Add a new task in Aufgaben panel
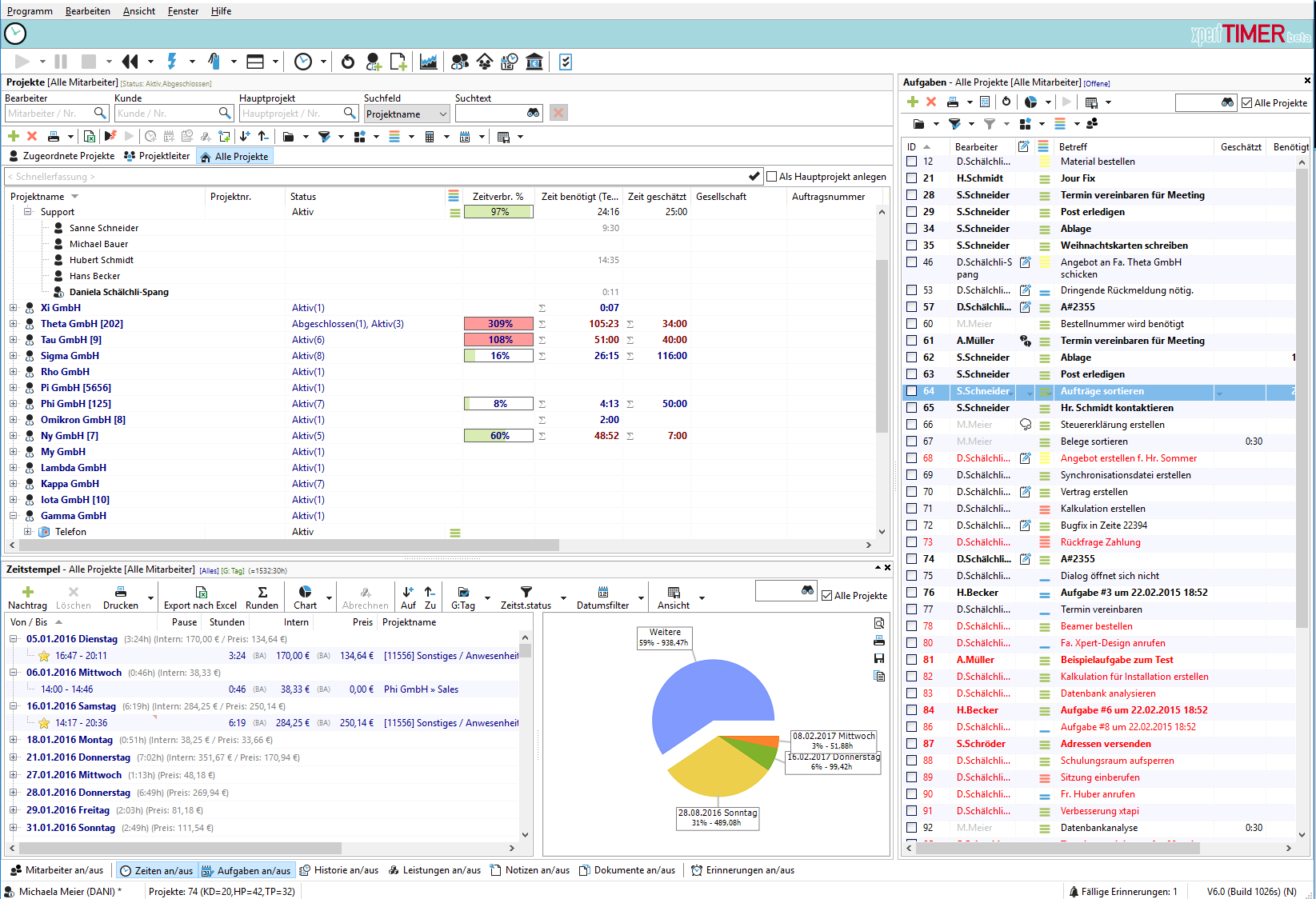 [913, 102]
